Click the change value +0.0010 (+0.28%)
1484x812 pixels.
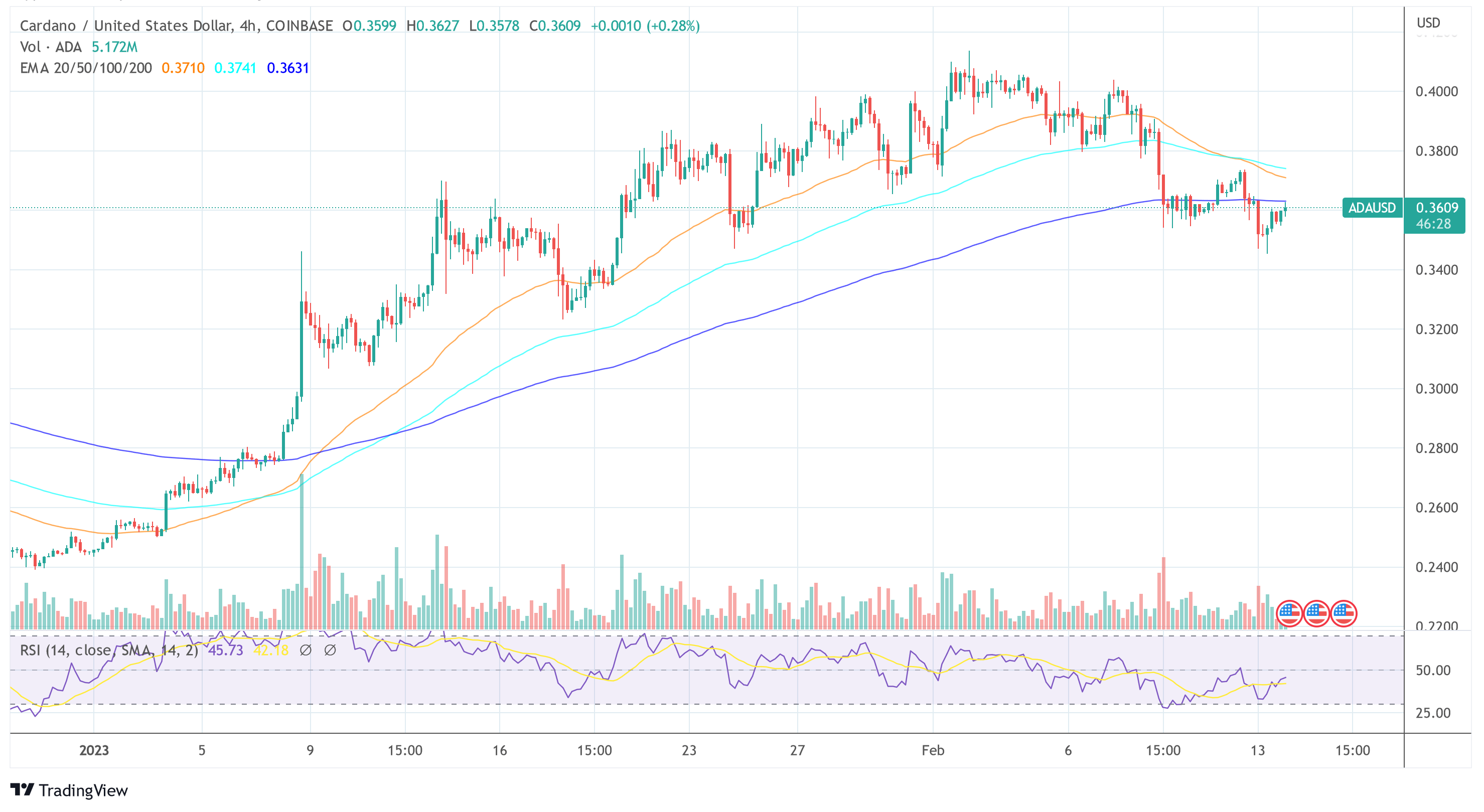coord(645,26)
